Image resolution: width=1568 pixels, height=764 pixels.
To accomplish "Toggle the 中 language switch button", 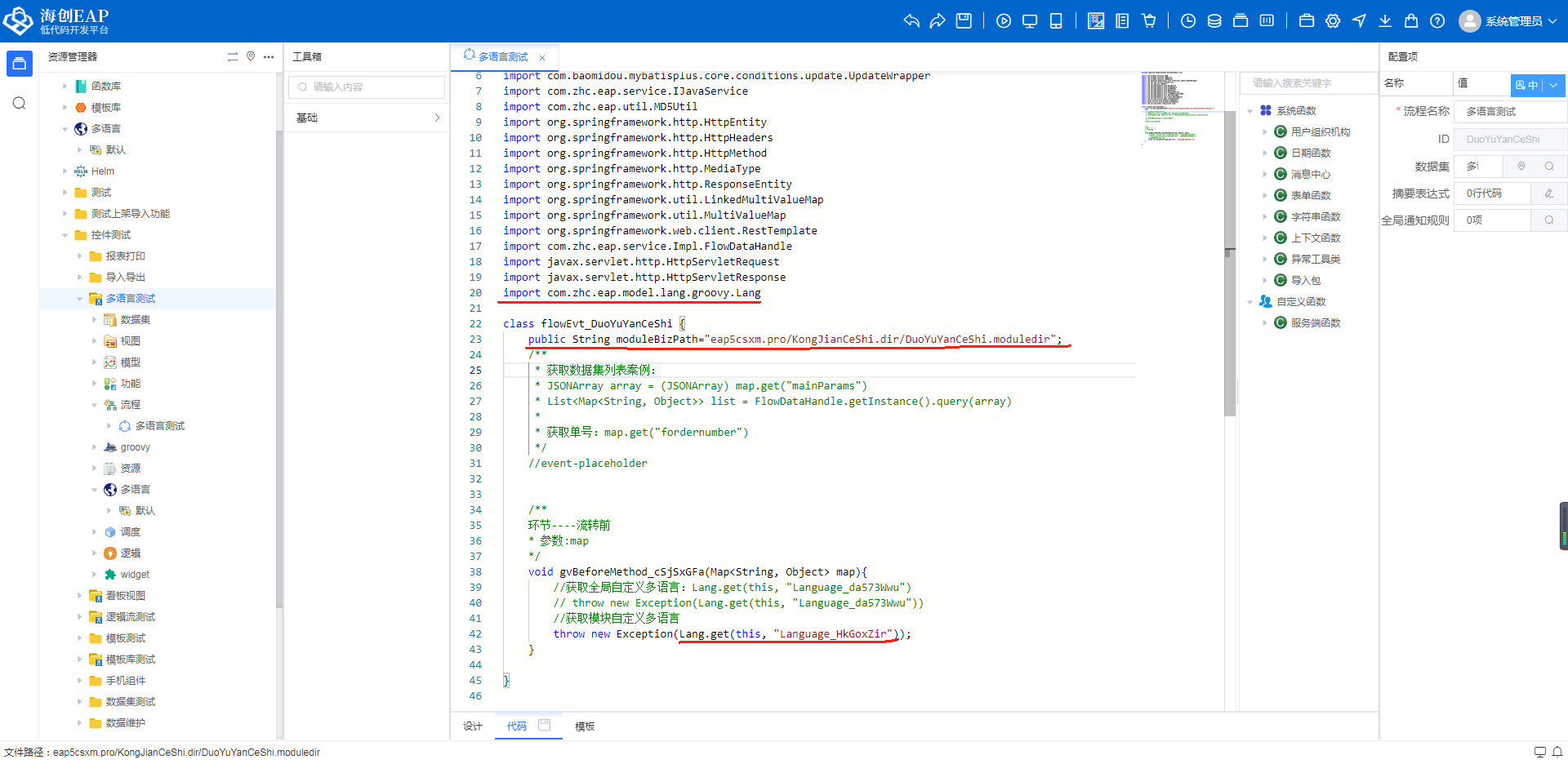I will coord(1526,85).
